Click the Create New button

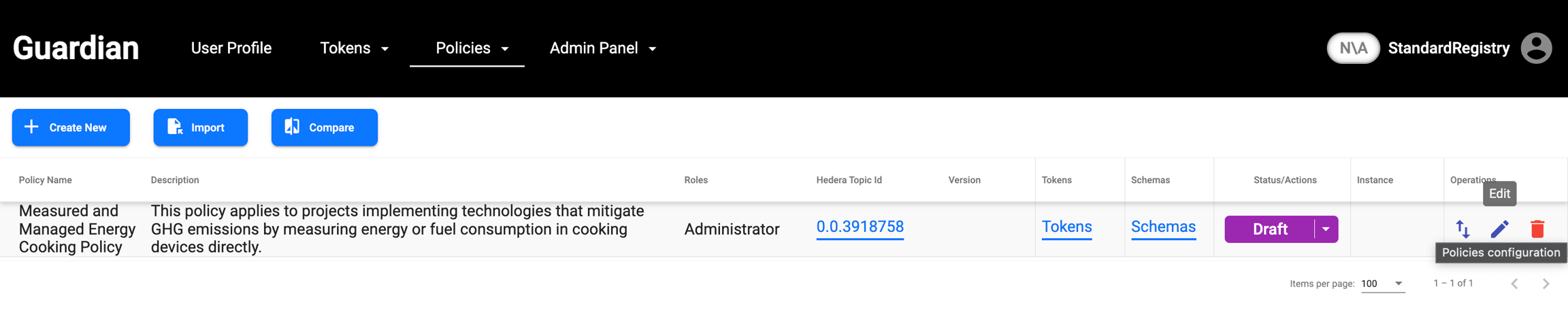click(x=71, y=127)
